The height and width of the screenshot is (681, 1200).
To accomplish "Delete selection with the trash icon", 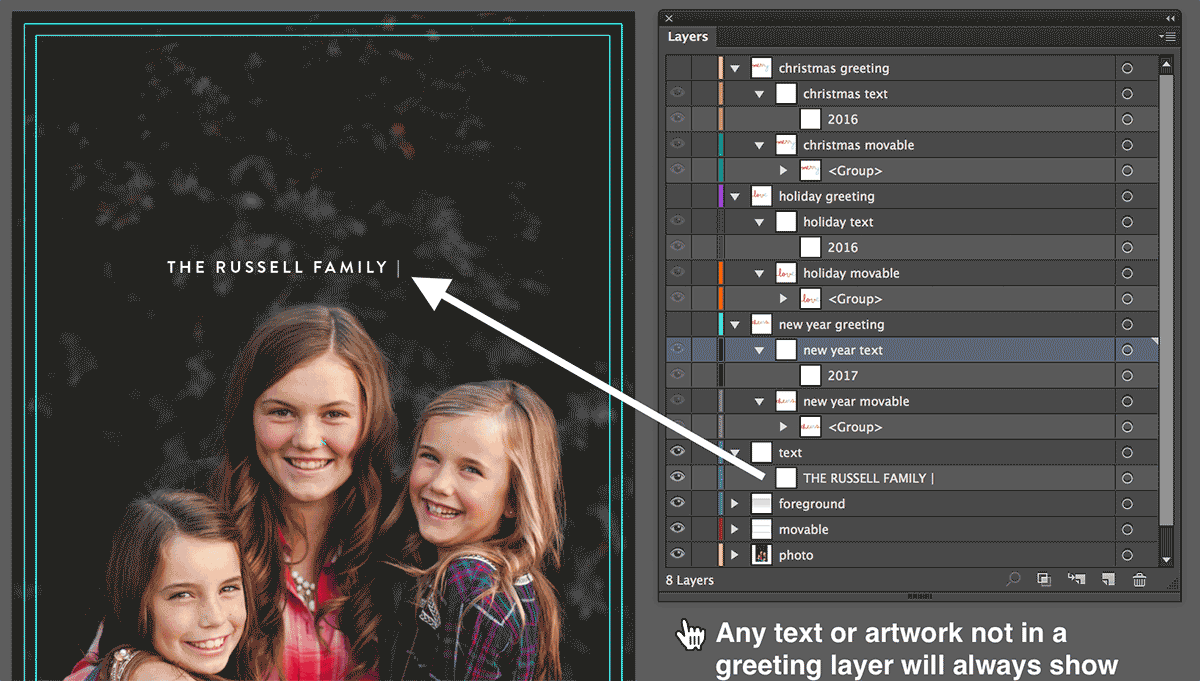I will (1139, 579).
